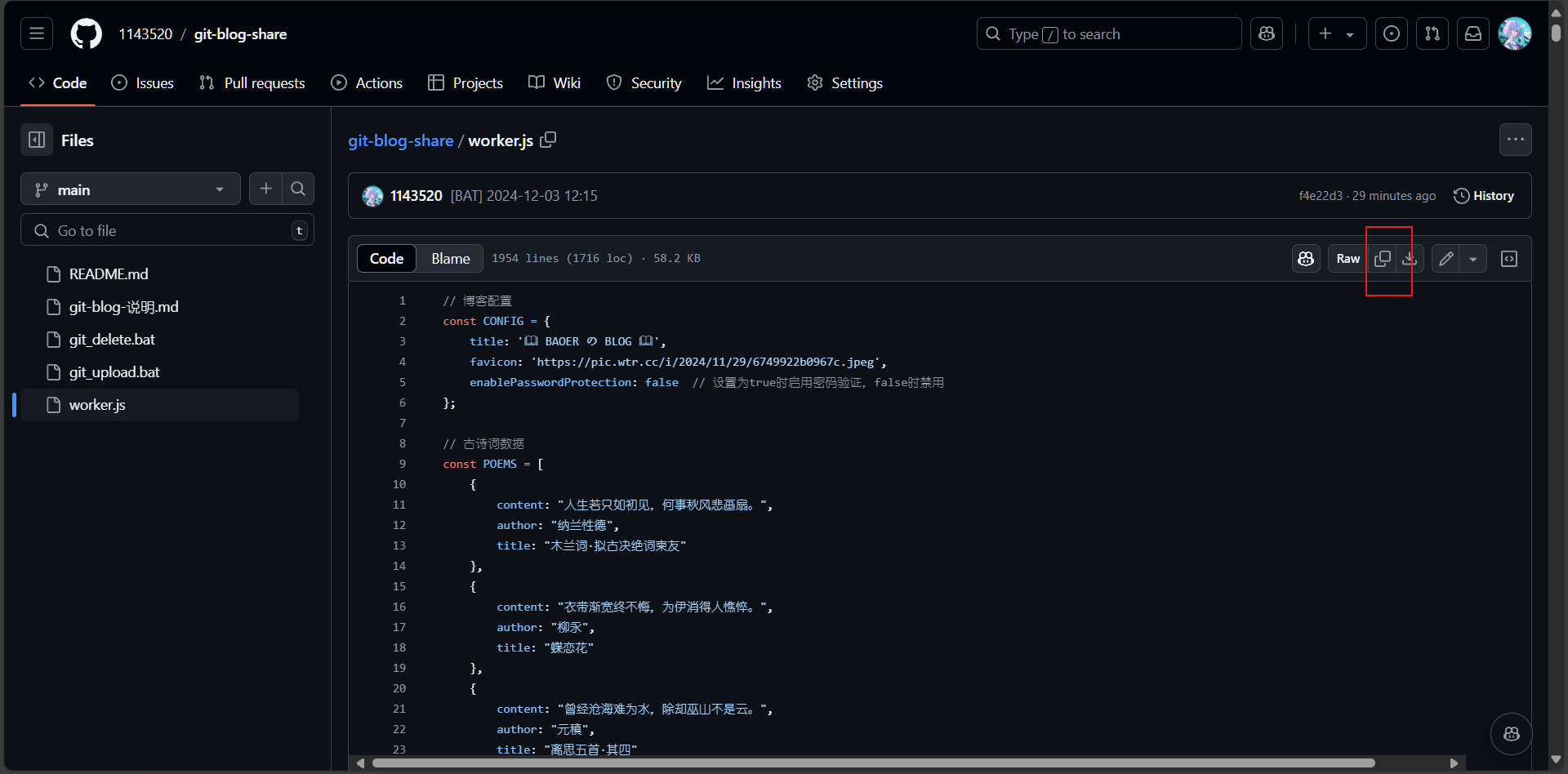
Task: Open git-blog-说明.md in the file tree
Action: (x=123, y=307)
